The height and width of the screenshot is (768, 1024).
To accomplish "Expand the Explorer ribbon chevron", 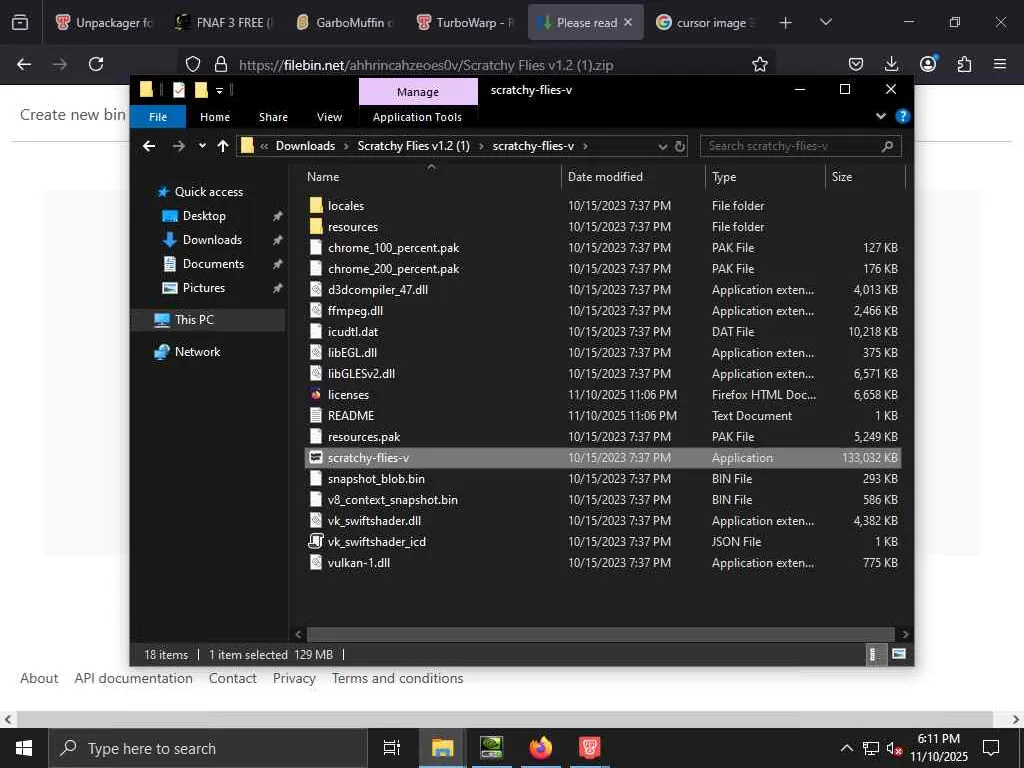I will point(881,116).
